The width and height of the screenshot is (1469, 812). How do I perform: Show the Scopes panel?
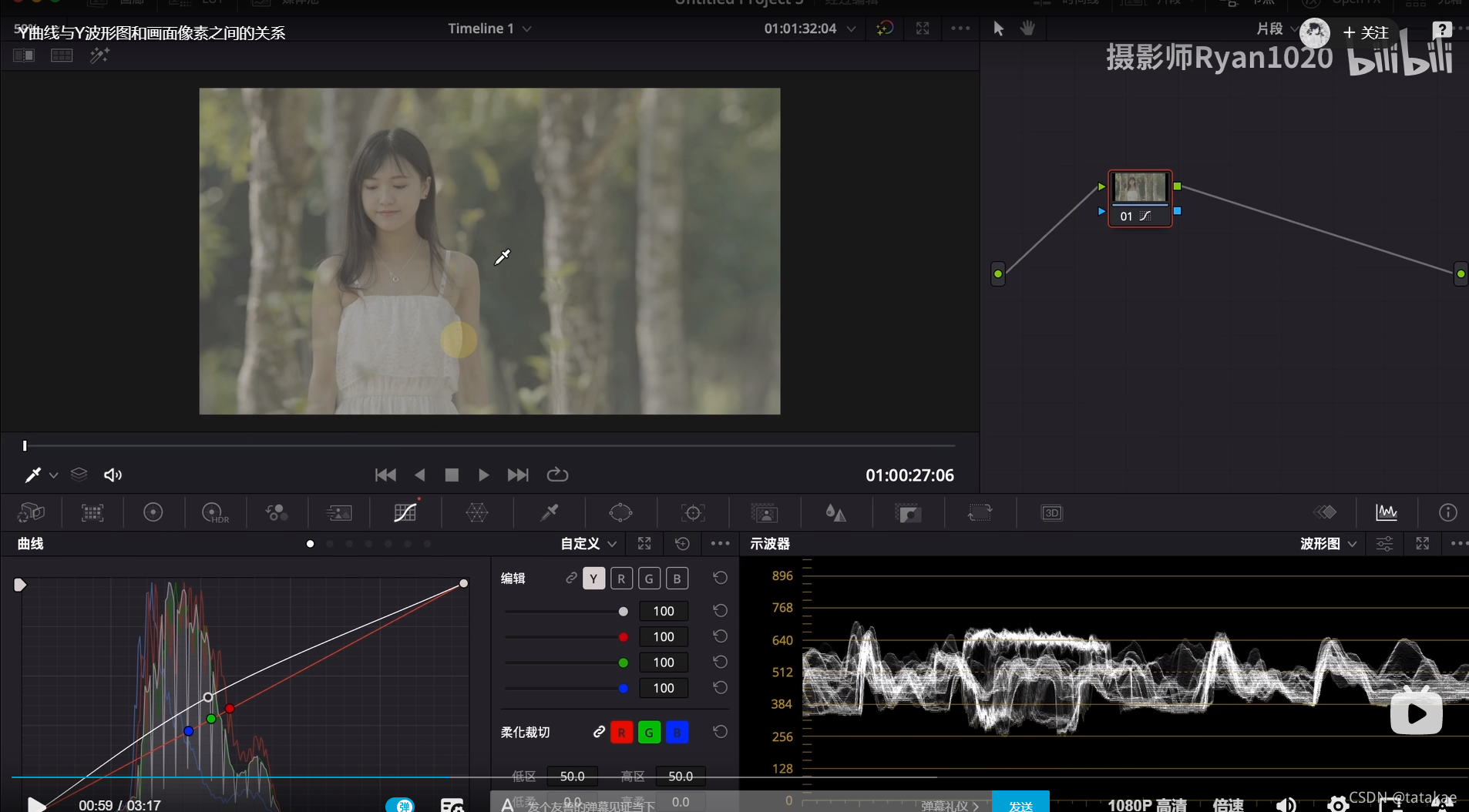pyautogui.click(x=1387, y=512)
